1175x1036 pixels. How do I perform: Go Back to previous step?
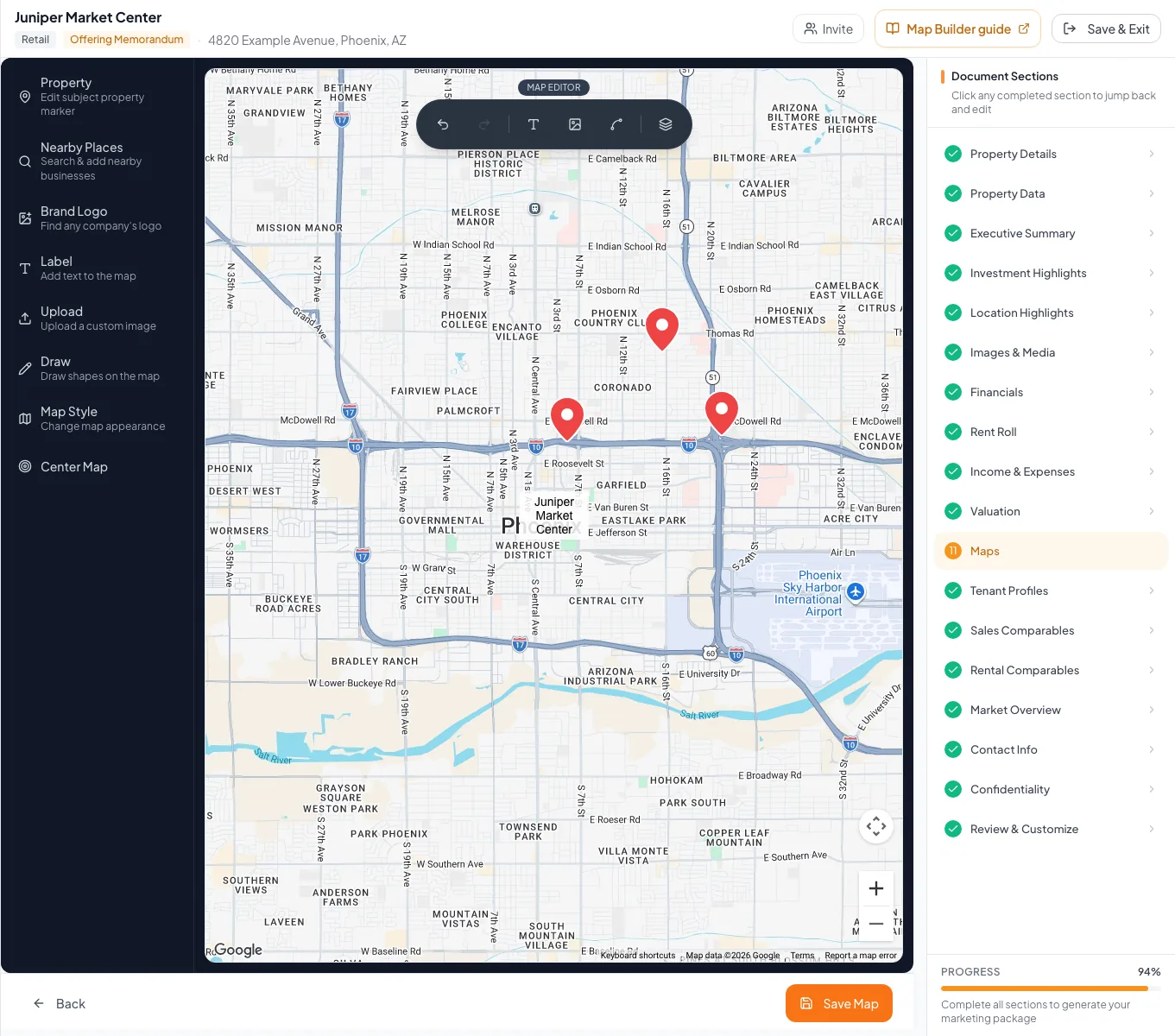pos(60,1003)
